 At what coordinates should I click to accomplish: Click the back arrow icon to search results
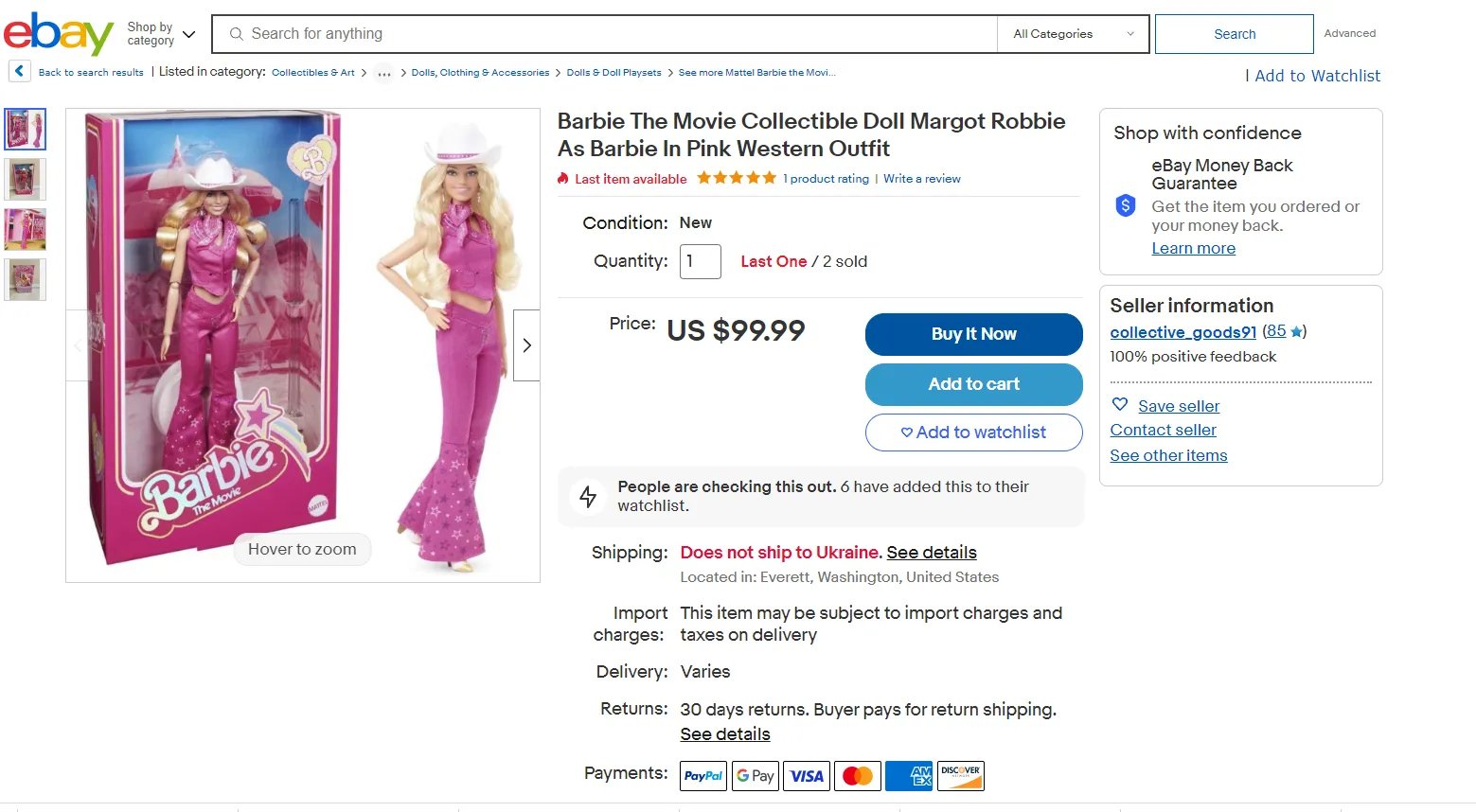pos(19,71)
